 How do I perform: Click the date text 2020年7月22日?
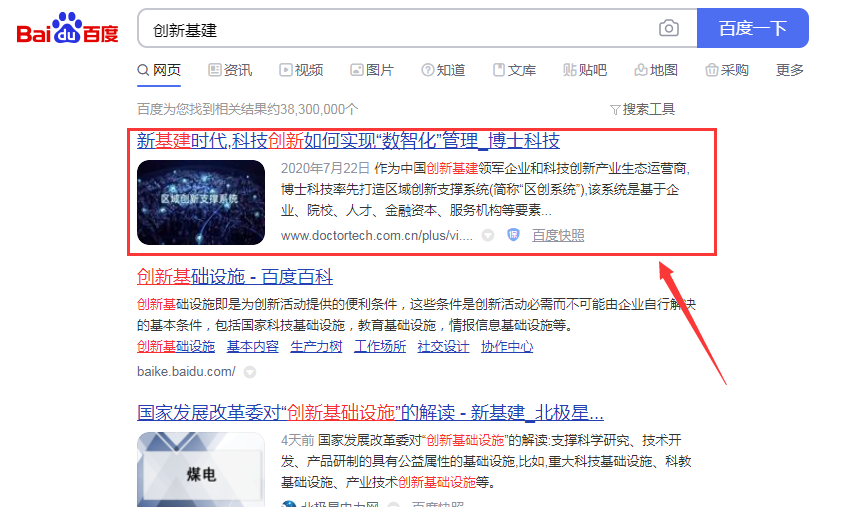click(325, 168)
